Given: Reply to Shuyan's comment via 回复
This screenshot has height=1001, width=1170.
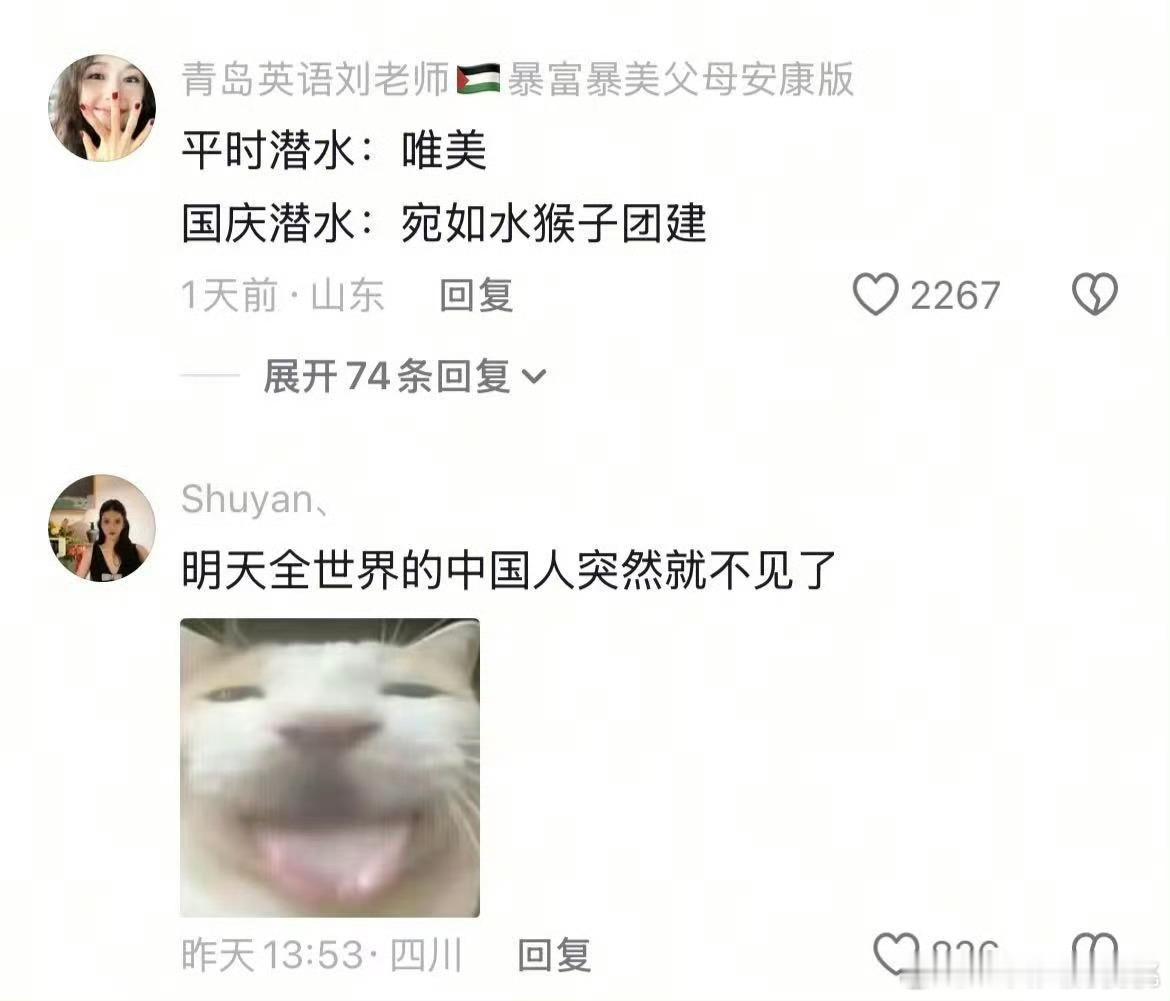Looking at the screenshot, I should click(x=554, y=954).
